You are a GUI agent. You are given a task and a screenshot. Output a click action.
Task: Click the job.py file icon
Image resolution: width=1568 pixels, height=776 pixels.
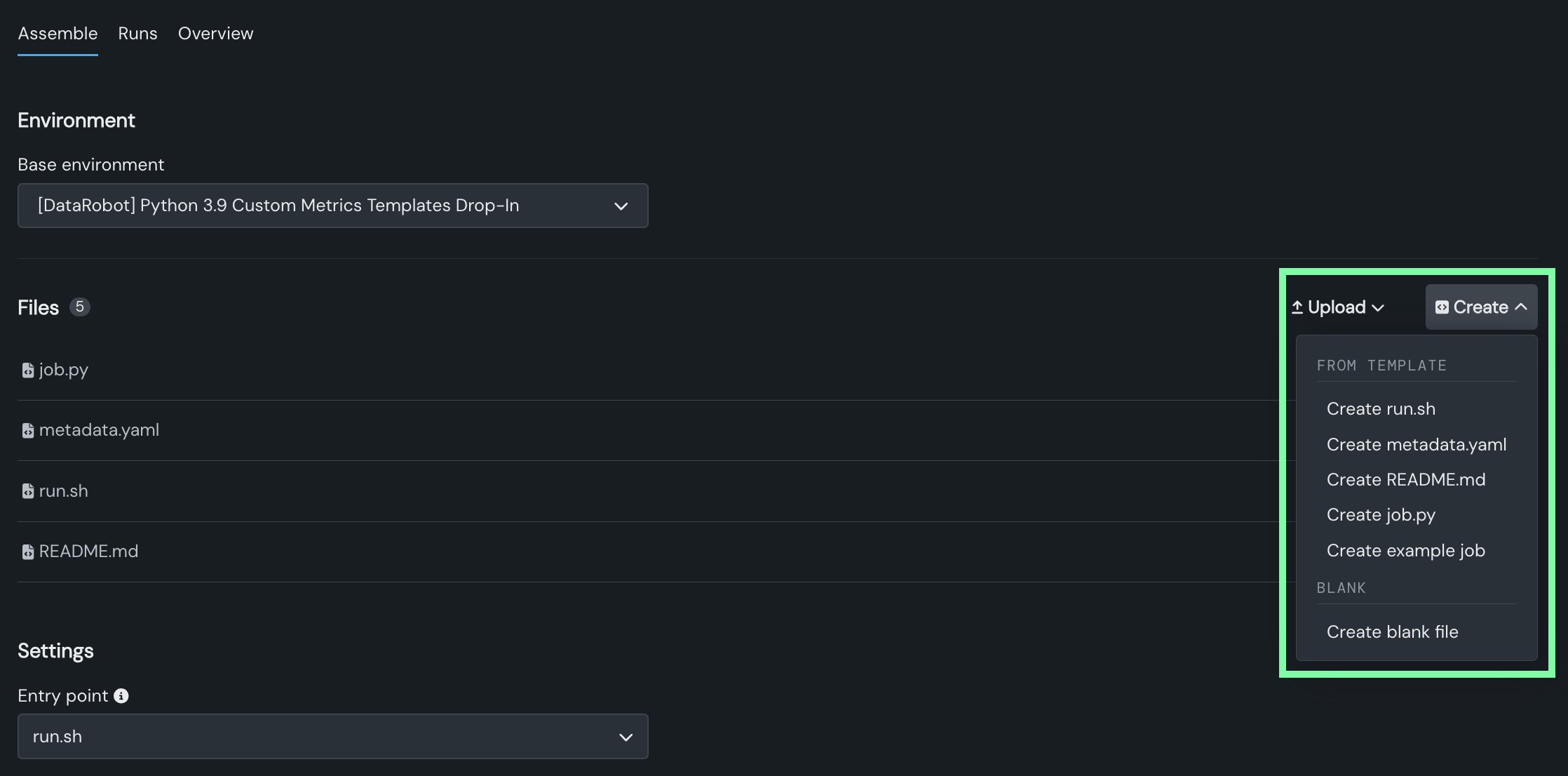click(28, 370)
